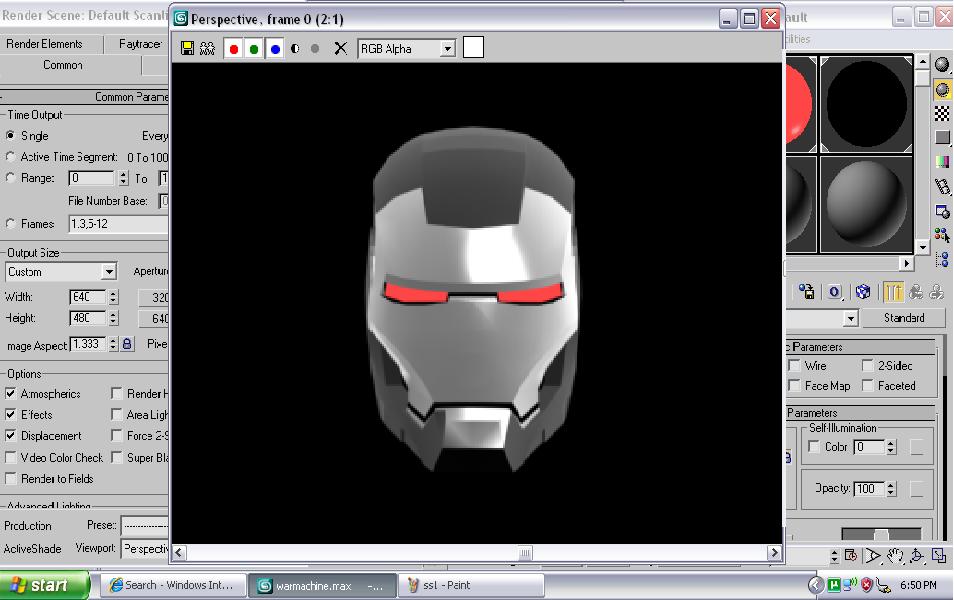Open the material name dropdown arrow
The height and width of the screenshot is (600, 954).
pos(851,318)
